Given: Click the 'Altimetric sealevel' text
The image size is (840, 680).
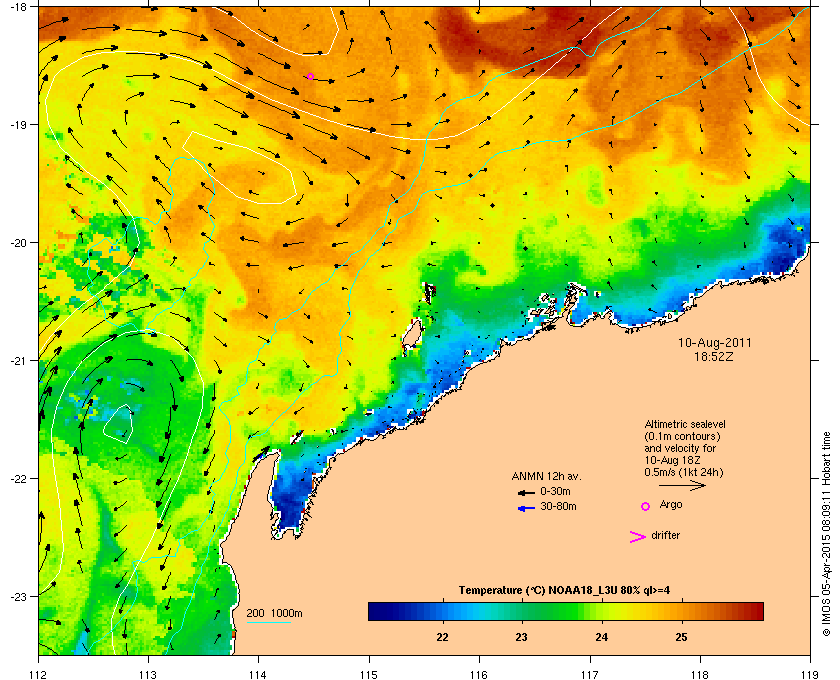Looking at the screenshot, I should [685, 424].
